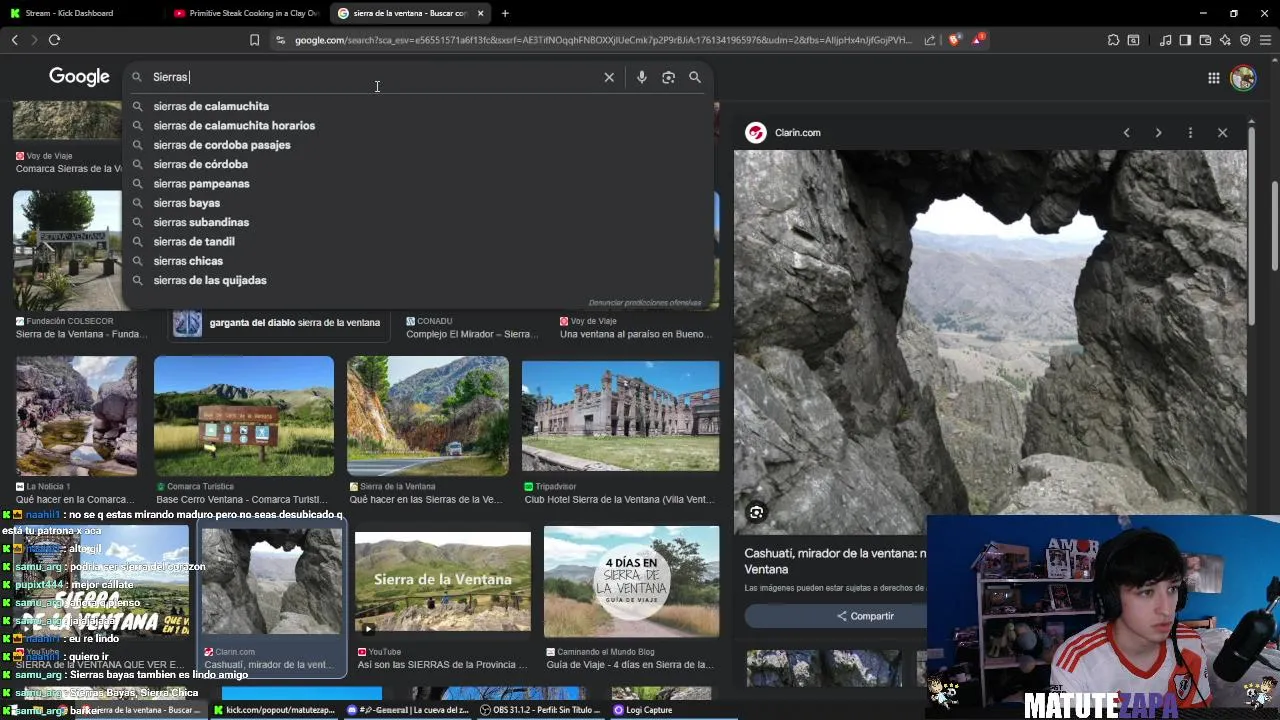Select suggestion 'sierras de calamuchita horarios'
Image resolution: width=1280 pixels, height=720 pixels.
[x=234, y=126]
